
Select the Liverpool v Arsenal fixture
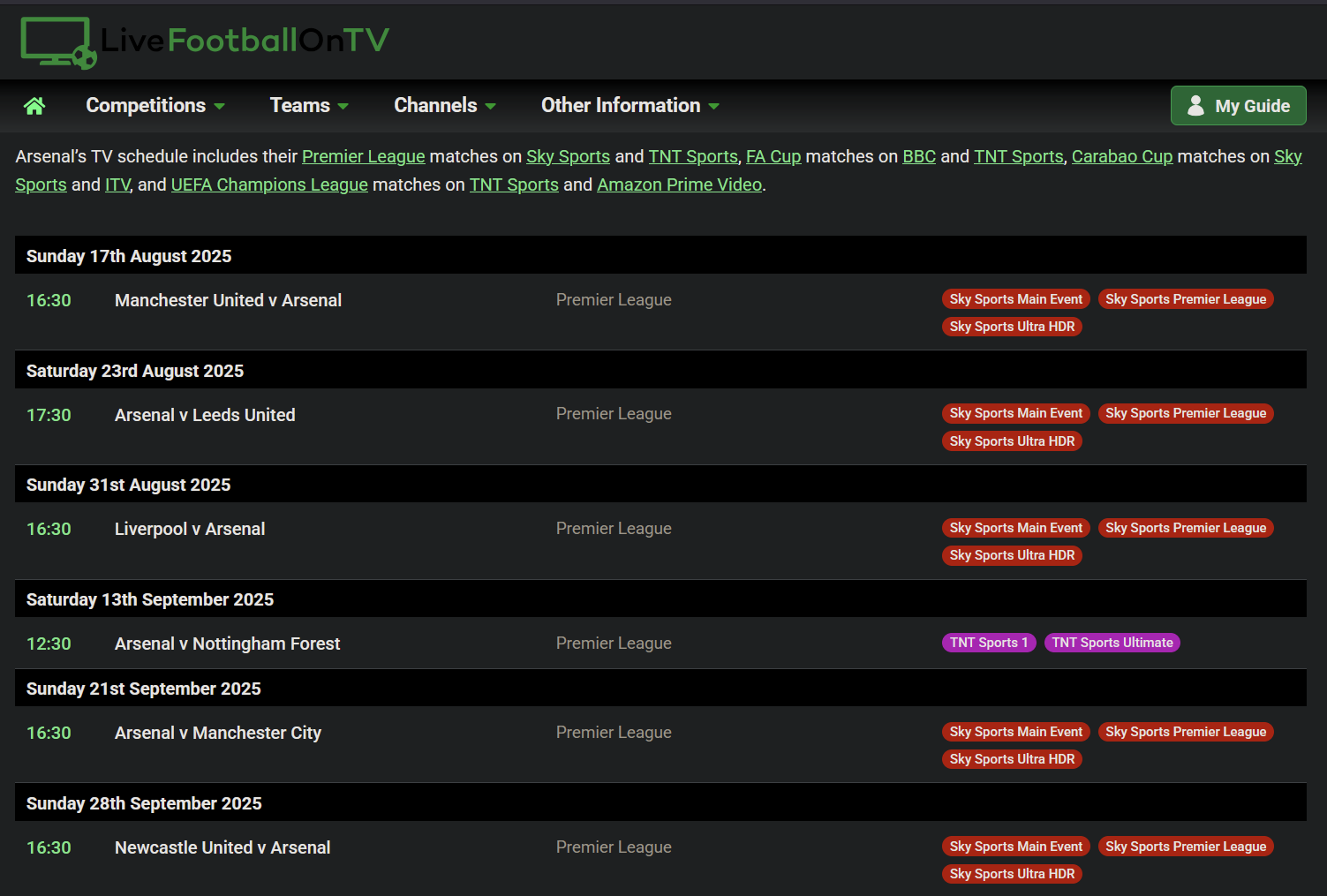190,529
